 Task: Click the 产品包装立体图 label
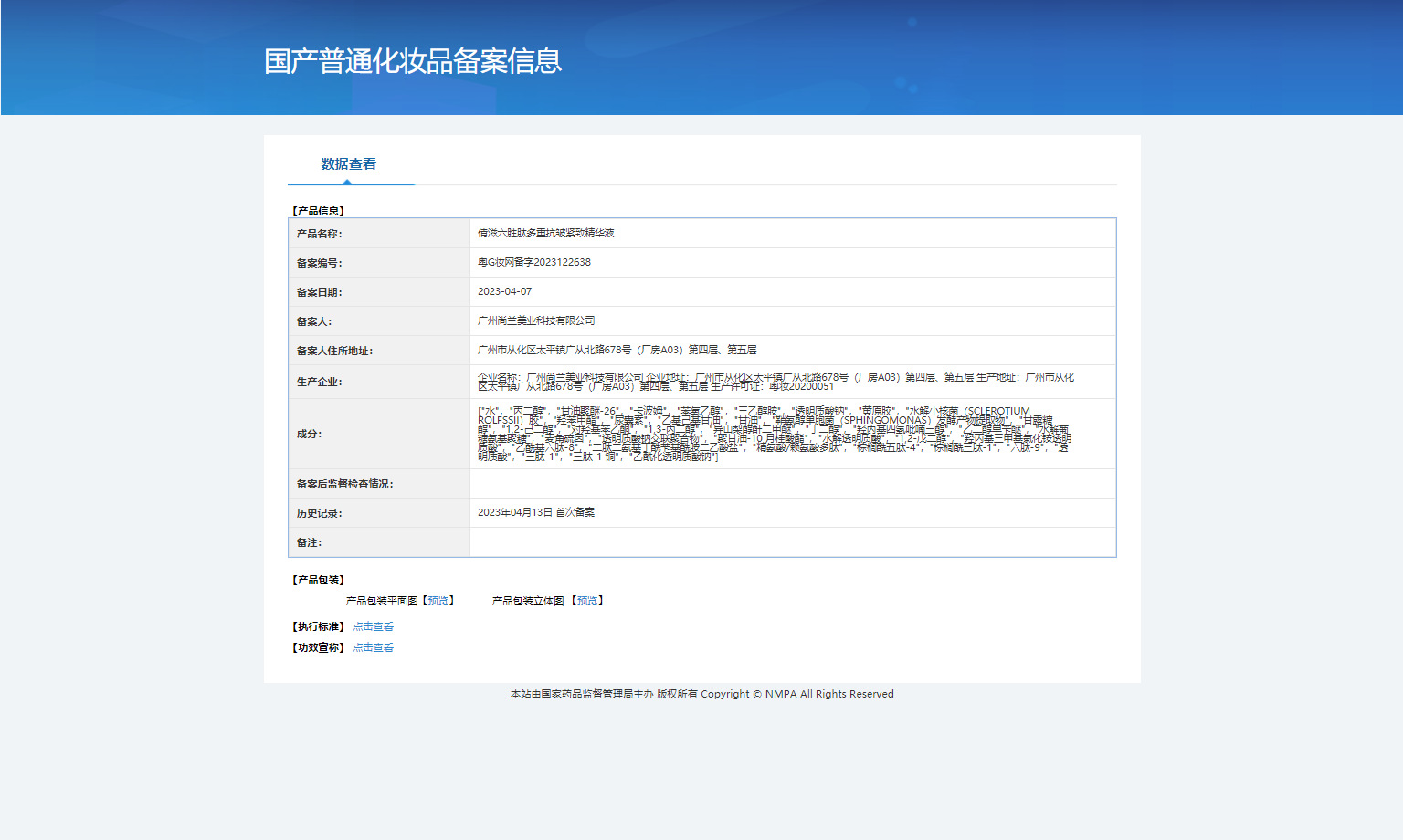pos(528,601)
